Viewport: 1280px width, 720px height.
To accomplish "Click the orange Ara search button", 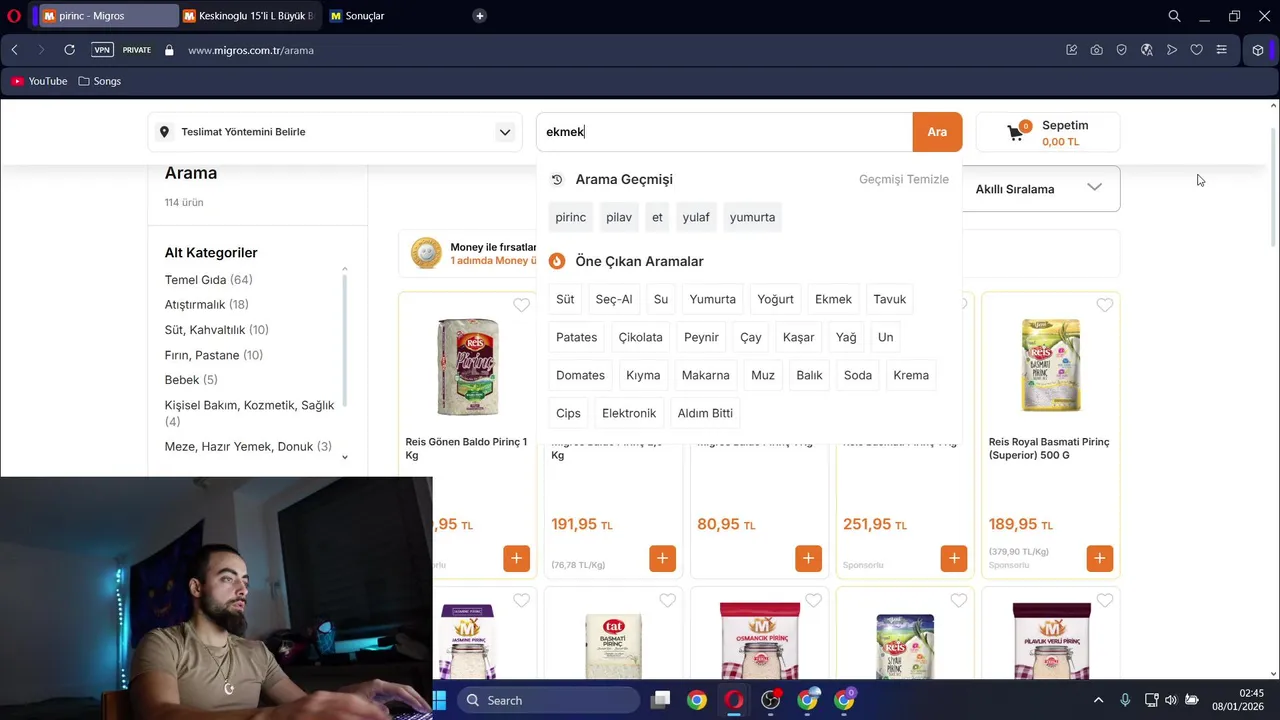I will point(937,132).
